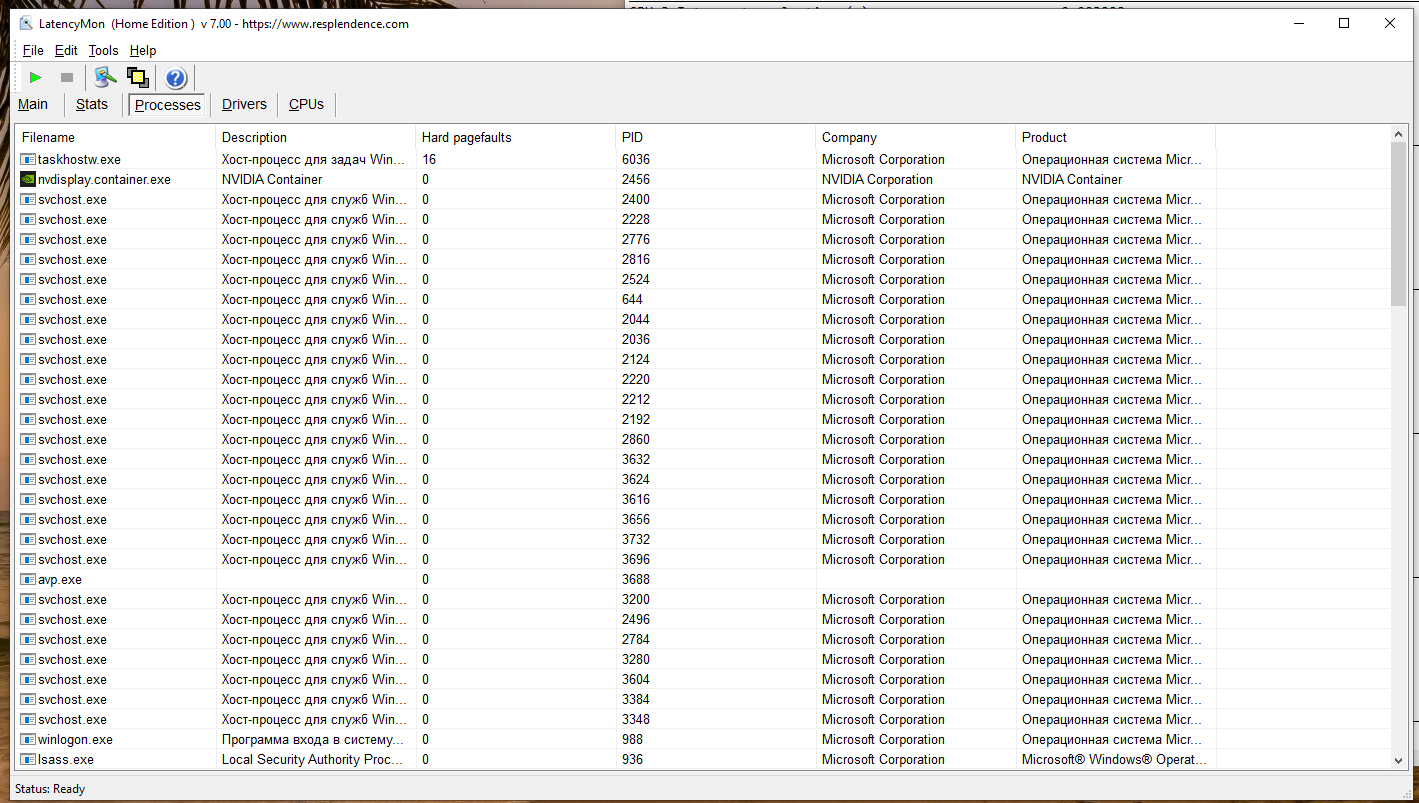This screenshot has width=1419, height=803.
Task: Click the gray stop monitor icon
Action: point(67,77)
